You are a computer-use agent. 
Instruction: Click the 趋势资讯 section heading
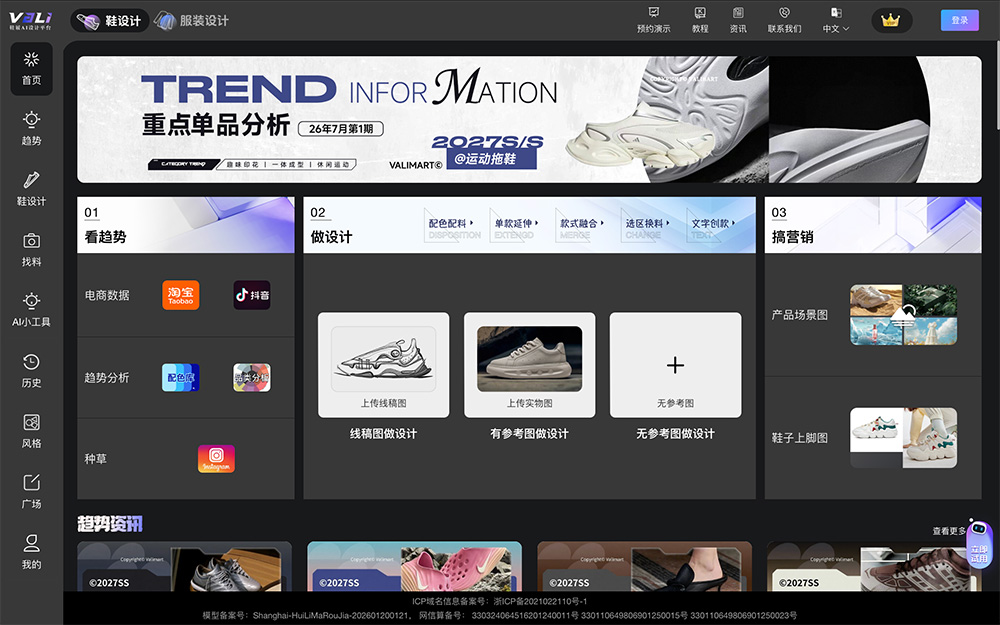click(110, 524)
